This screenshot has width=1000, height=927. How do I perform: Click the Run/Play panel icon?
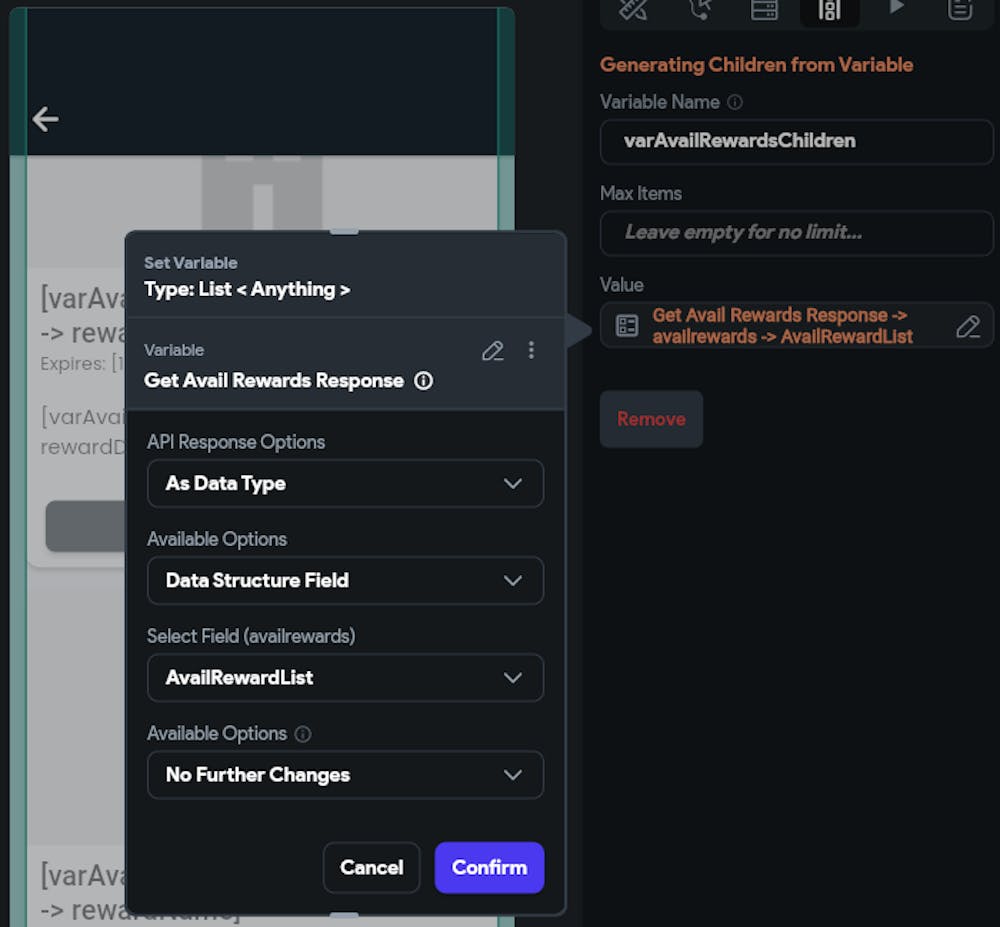896,8
